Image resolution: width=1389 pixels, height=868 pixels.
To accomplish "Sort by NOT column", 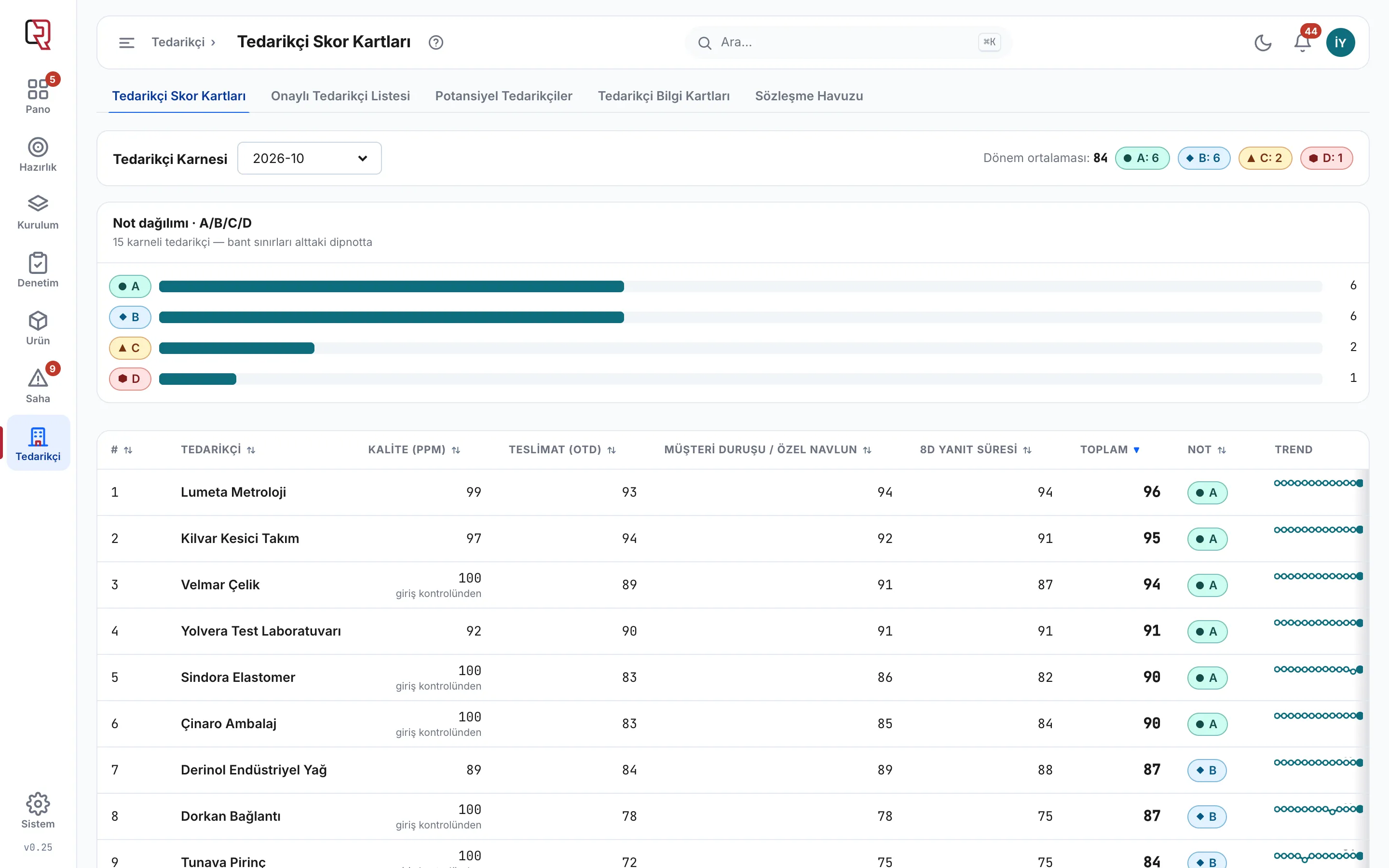I will (1207, 450).
